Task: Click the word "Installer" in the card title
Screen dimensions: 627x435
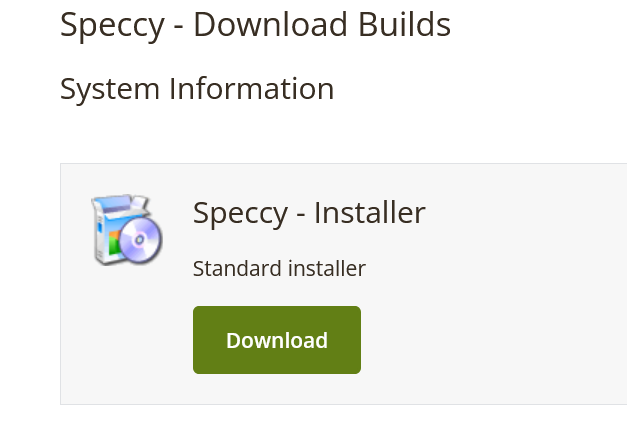Action: (x=369, y=213)
